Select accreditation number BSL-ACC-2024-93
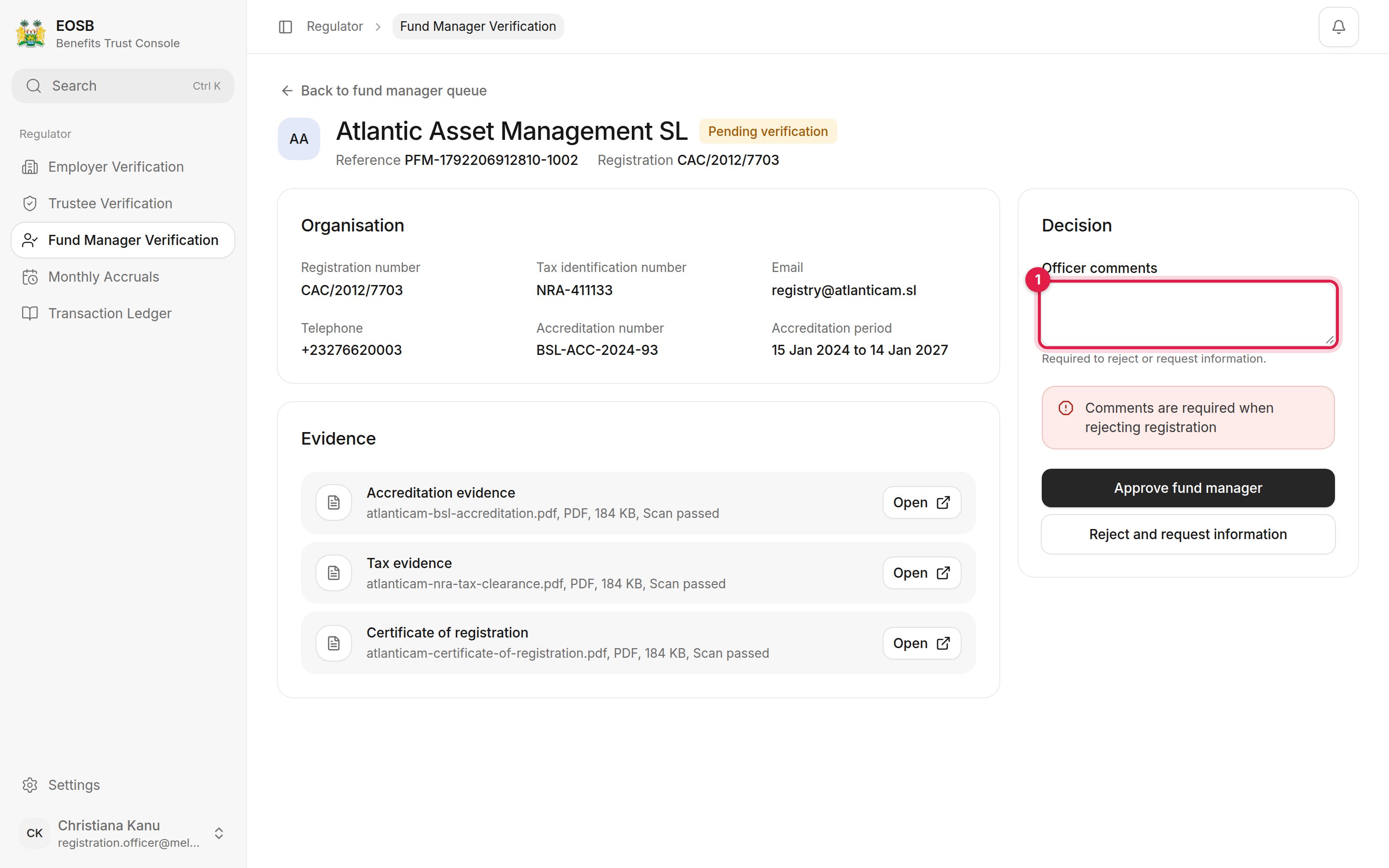This screenshot has width=1389, height=868. 597,350
